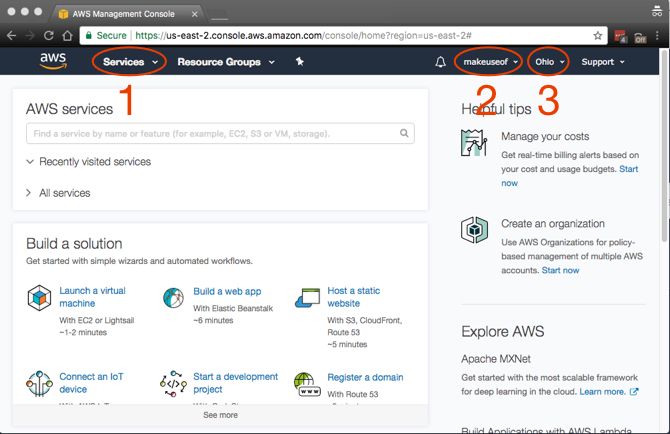Click the Register a domain link

point(365,377)
